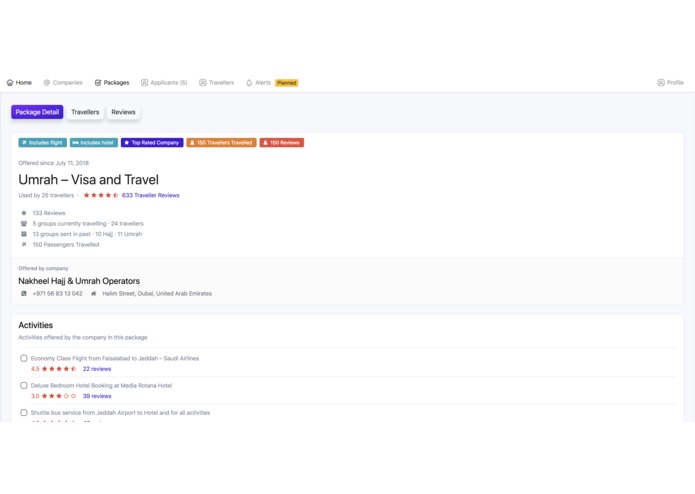Click the Profile user icon
Screen dimensions: 695x494
[661, 83]
